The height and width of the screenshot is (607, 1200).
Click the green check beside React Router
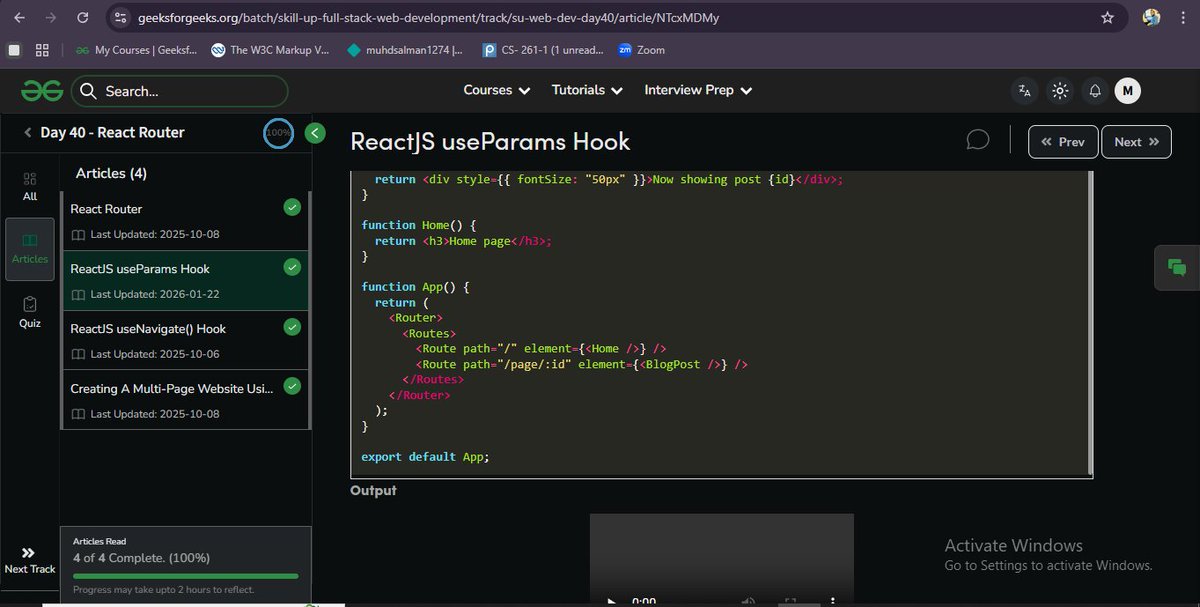click(292, 207)
